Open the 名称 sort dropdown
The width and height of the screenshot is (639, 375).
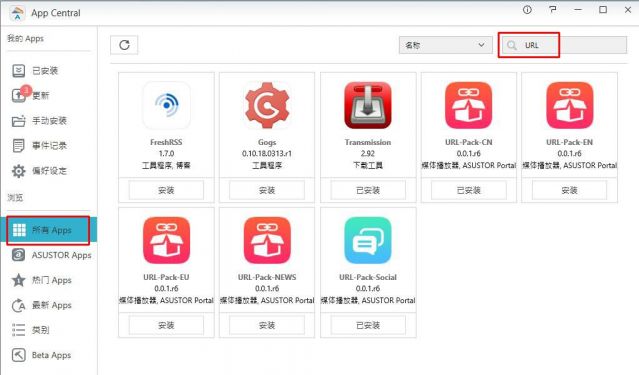[x=445, y=45]
